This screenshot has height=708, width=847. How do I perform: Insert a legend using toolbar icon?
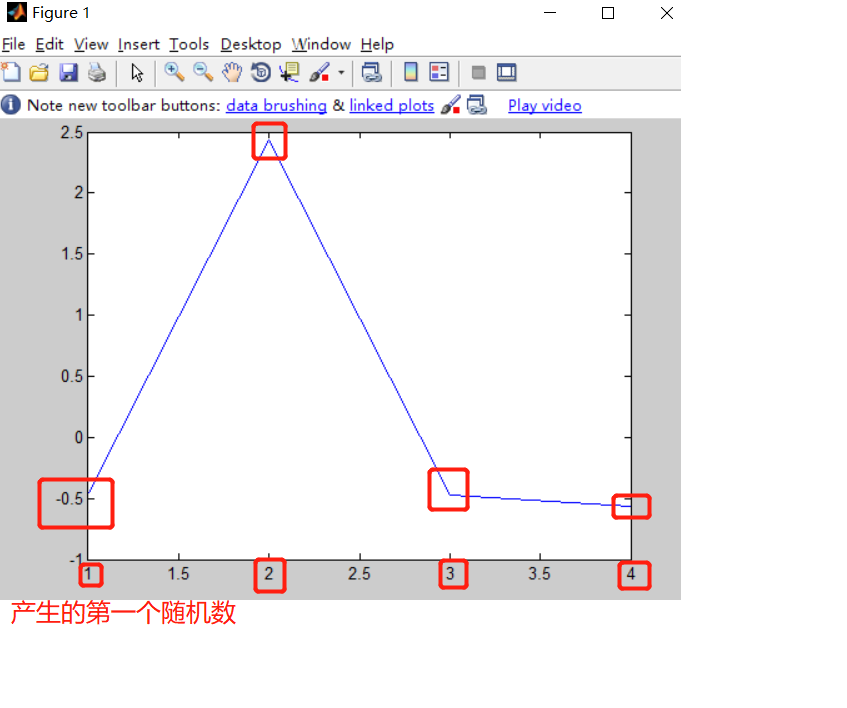tap(438, 72)
